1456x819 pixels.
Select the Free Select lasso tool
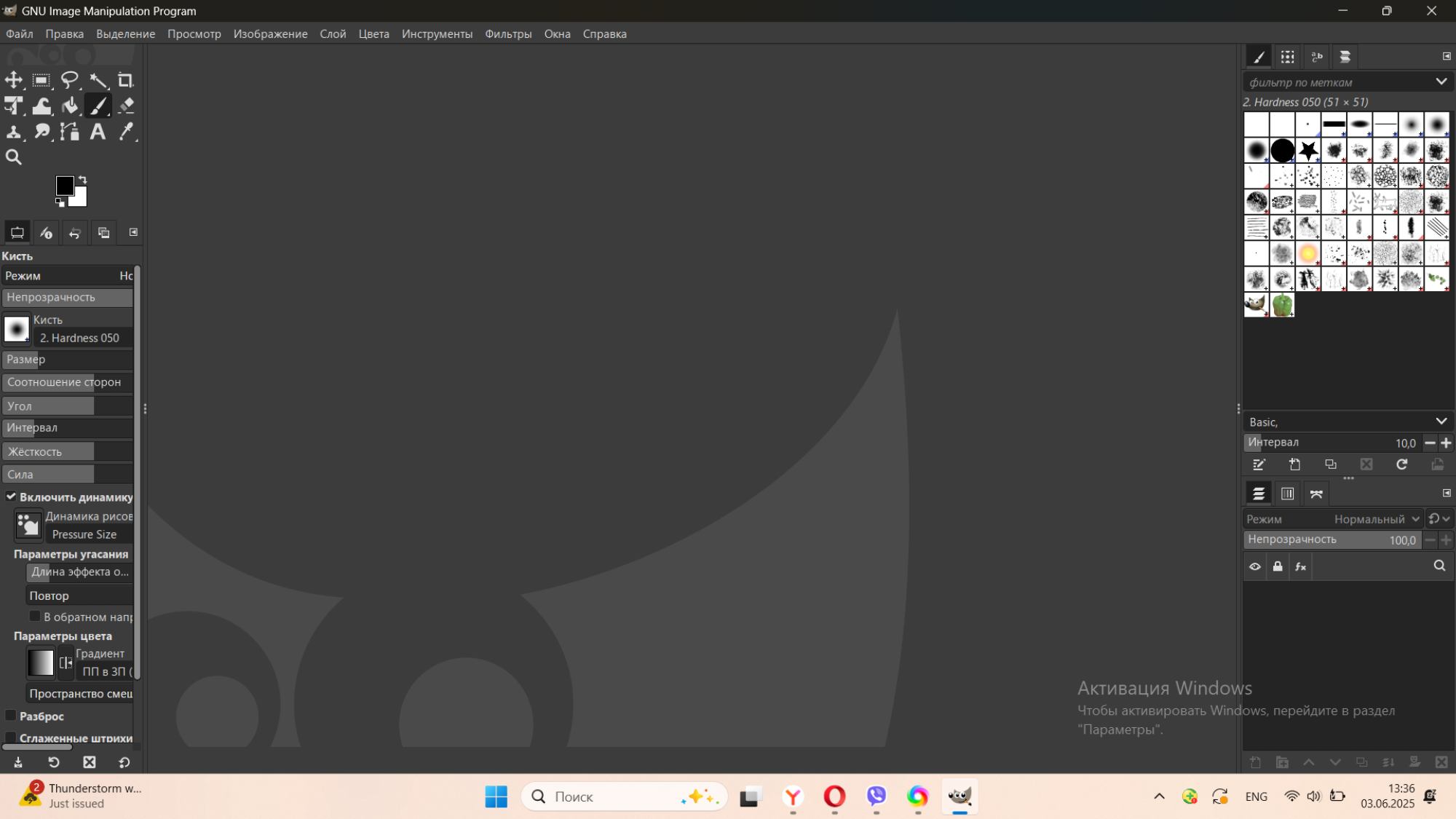tap(70, 80)
